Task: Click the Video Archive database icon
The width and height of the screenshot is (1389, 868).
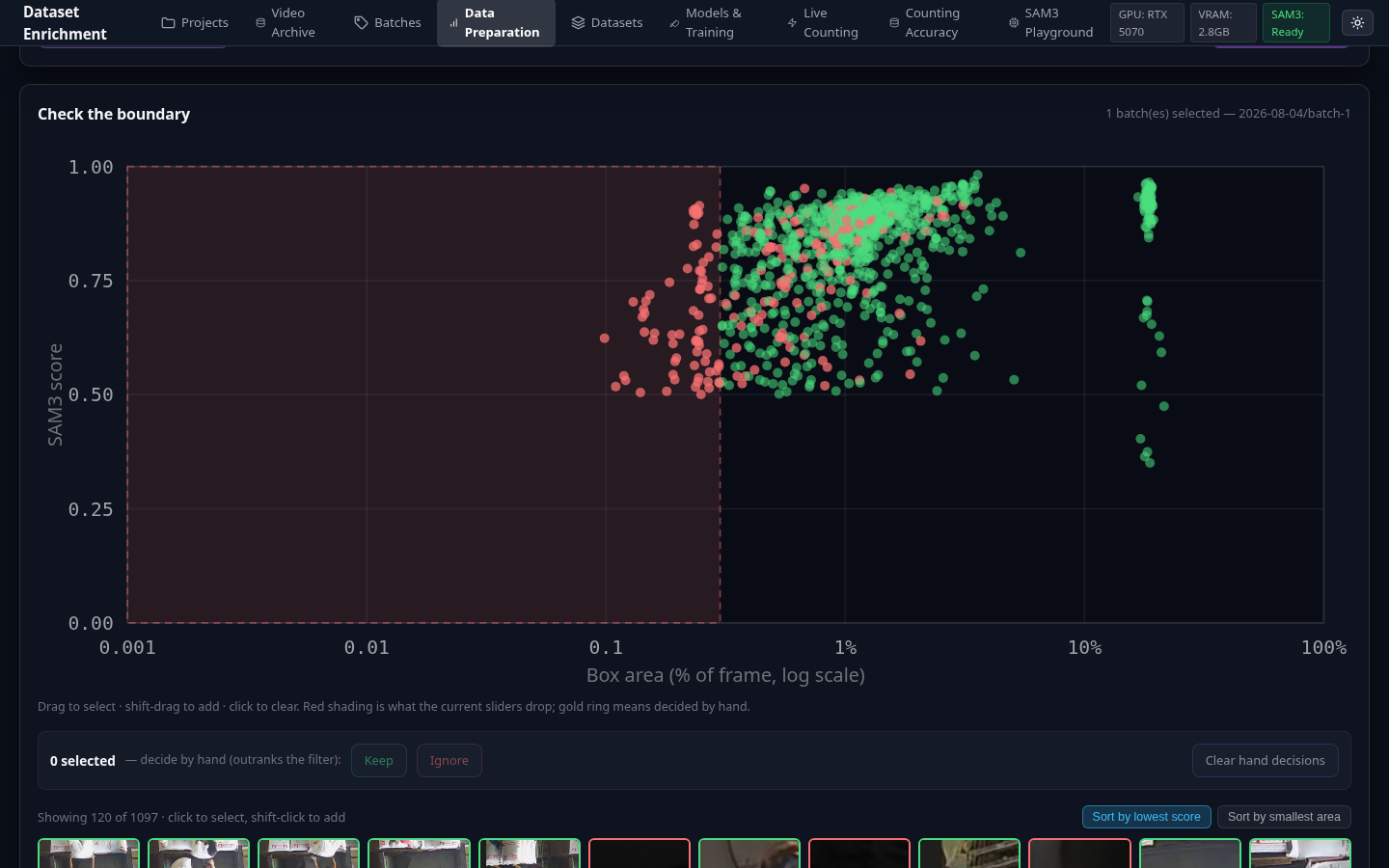Action: [260, 22]
